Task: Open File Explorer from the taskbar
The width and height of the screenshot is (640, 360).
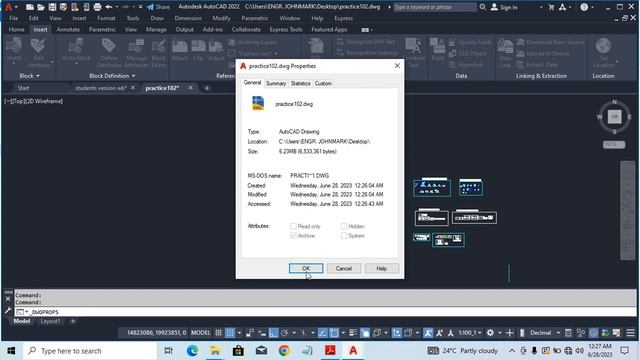Action: tap(215, 351)
